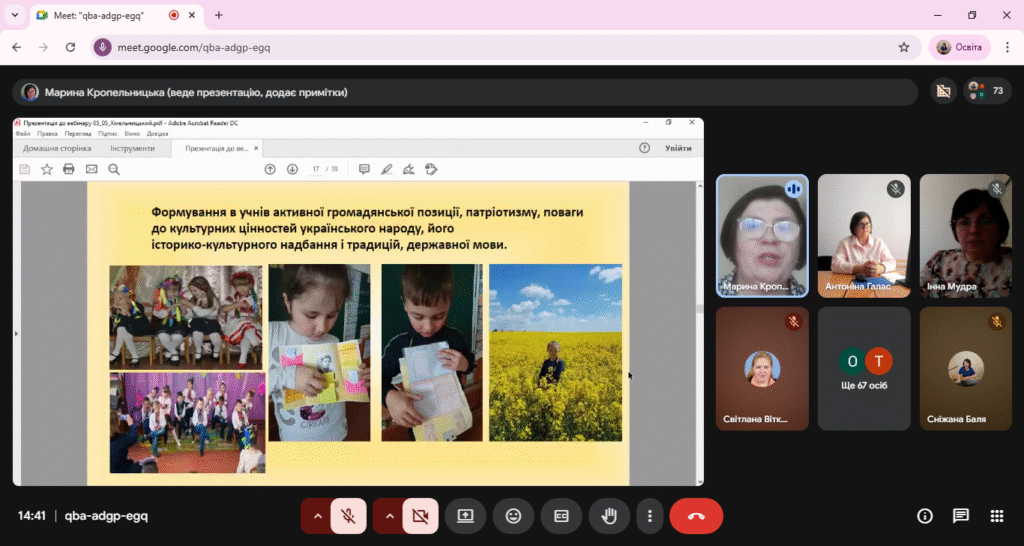1024x546 pixels.
Task: Unmute the microphone
Action: pos(348,516)
